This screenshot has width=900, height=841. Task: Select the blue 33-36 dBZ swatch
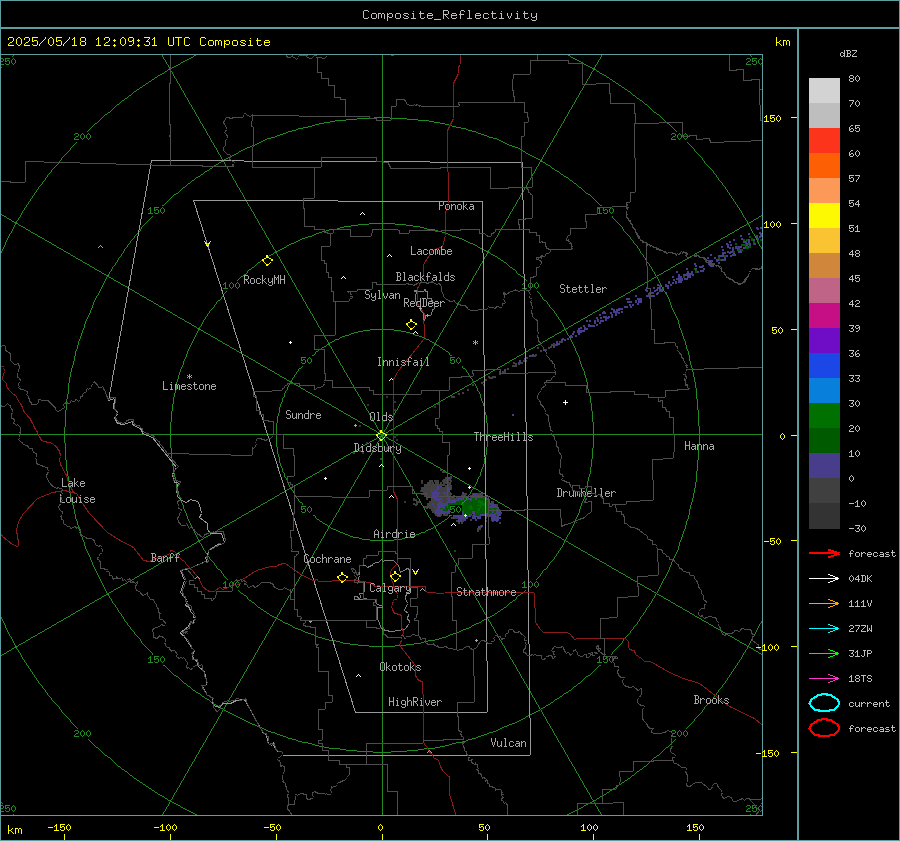click(824, 365)
